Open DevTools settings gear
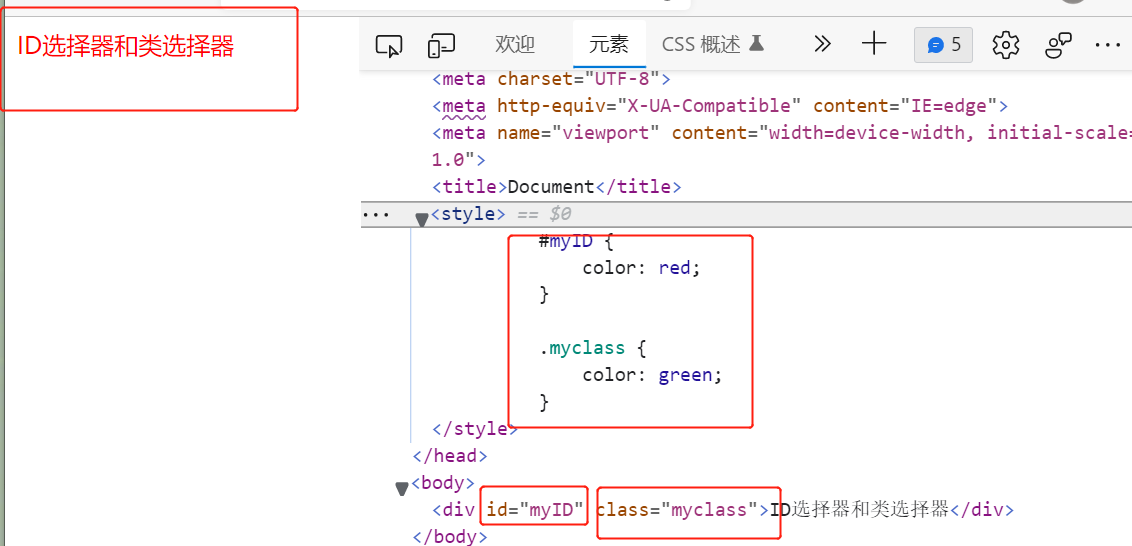The width and height of the screenshot is (1132, 546). [1005, 46]
